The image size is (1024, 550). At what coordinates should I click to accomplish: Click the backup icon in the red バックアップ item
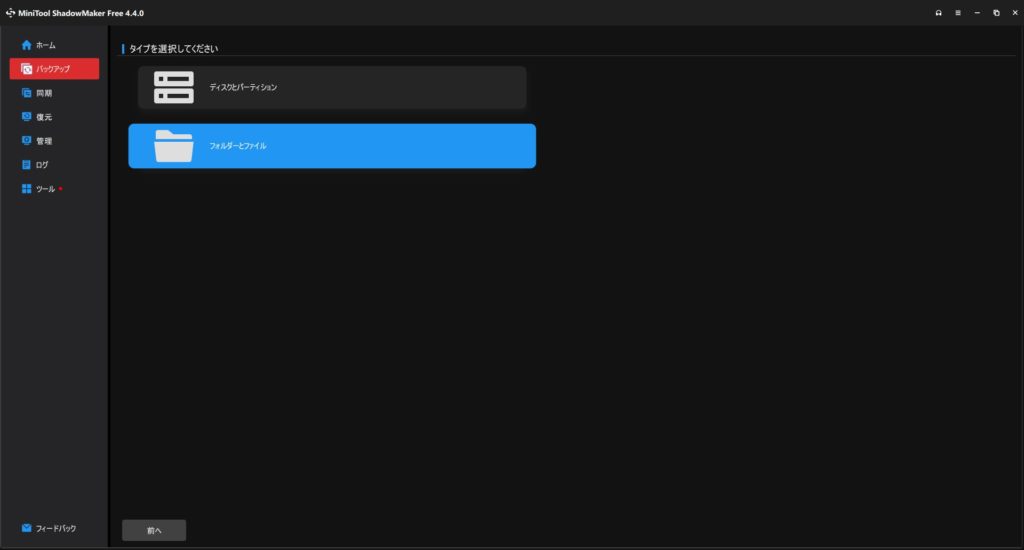coord(27,69)
